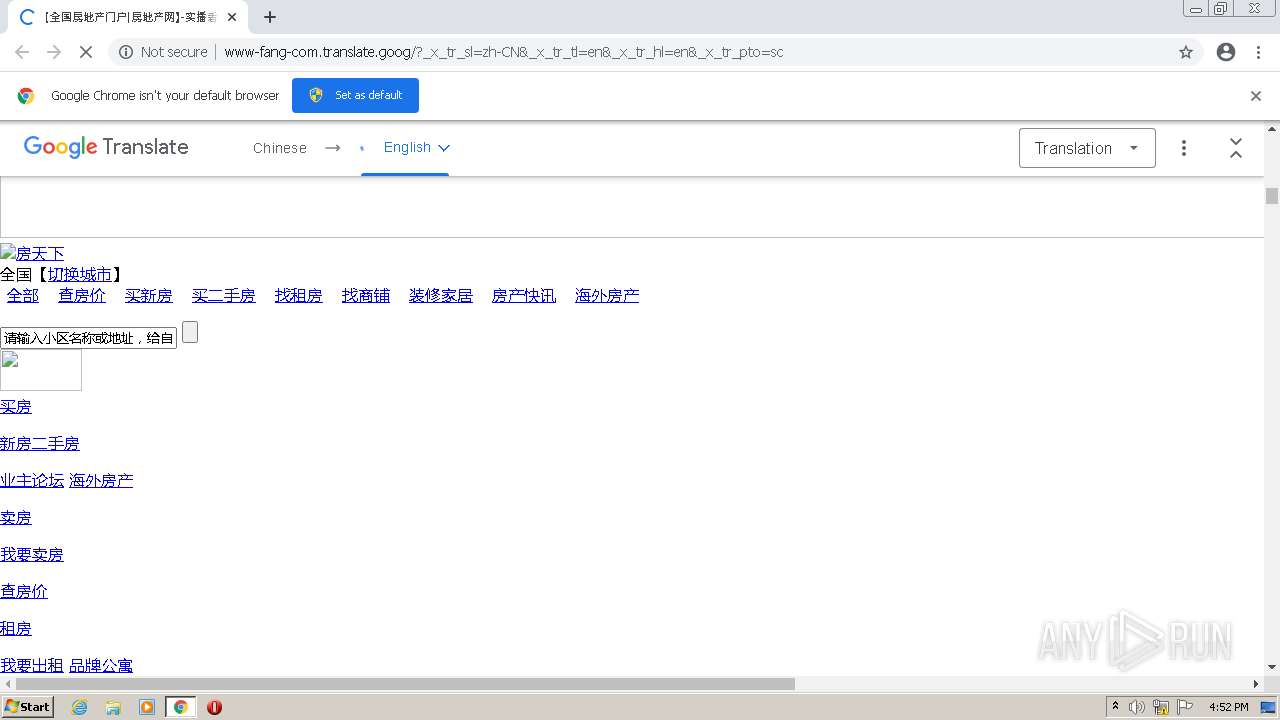
Task: Select the 买新房 navigation item
Action: (149, 296)
